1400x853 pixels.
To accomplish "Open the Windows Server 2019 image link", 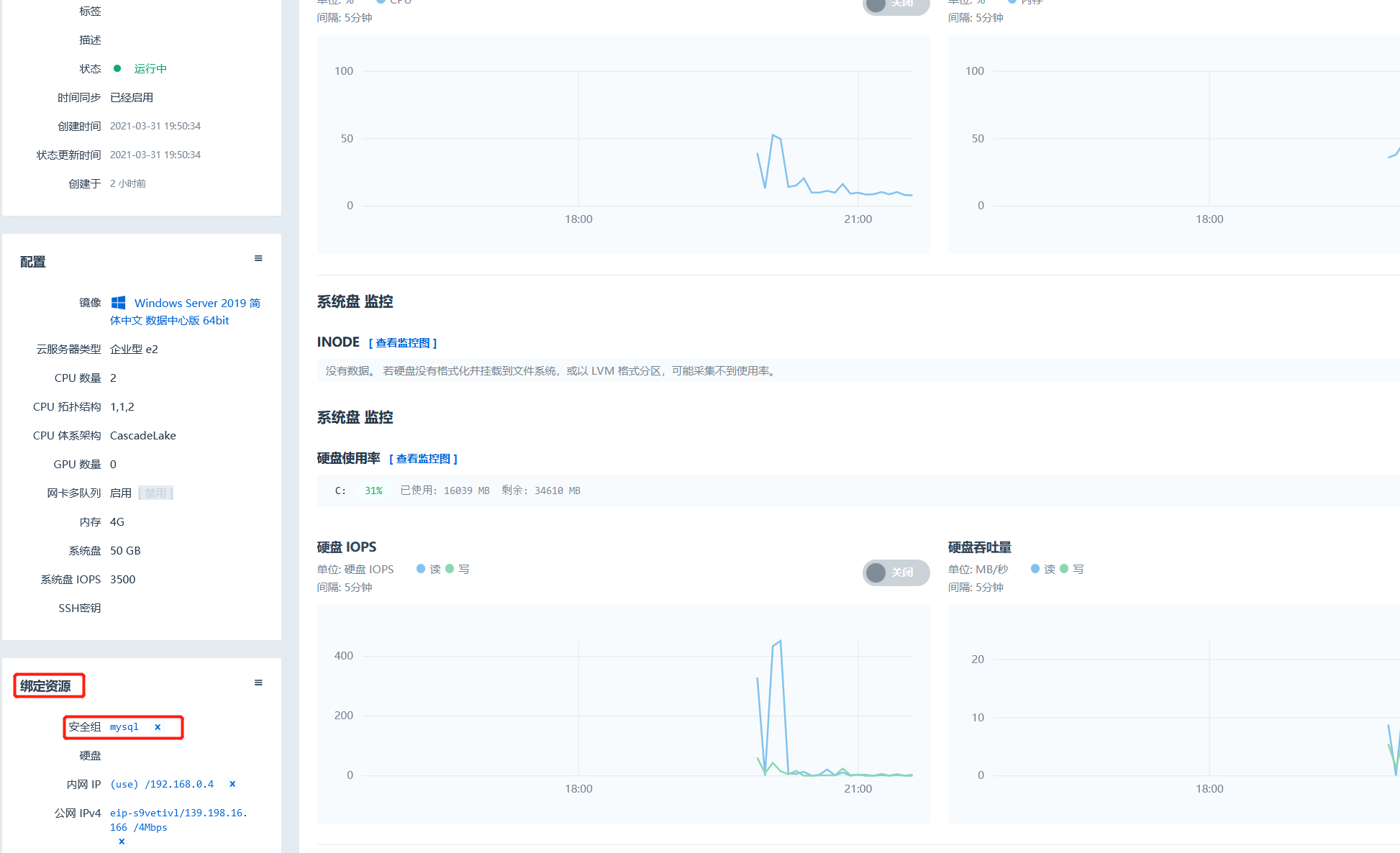I will pyautogui.click(x=185, y=311).
